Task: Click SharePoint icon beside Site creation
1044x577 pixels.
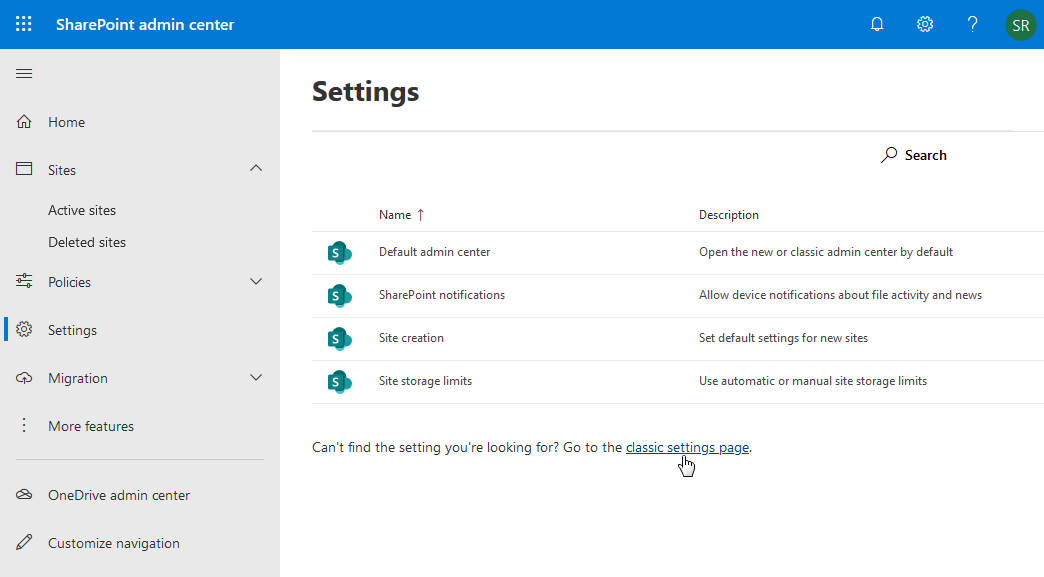Action: (x=340, y=338)
